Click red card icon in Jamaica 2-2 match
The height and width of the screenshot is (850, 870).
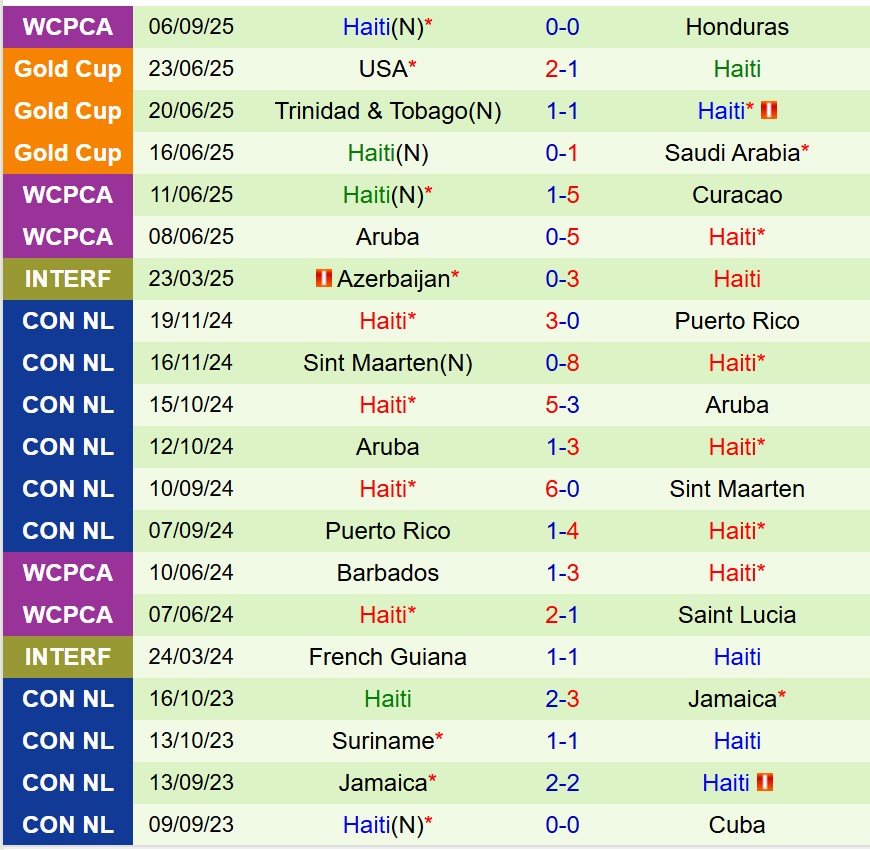765,783
